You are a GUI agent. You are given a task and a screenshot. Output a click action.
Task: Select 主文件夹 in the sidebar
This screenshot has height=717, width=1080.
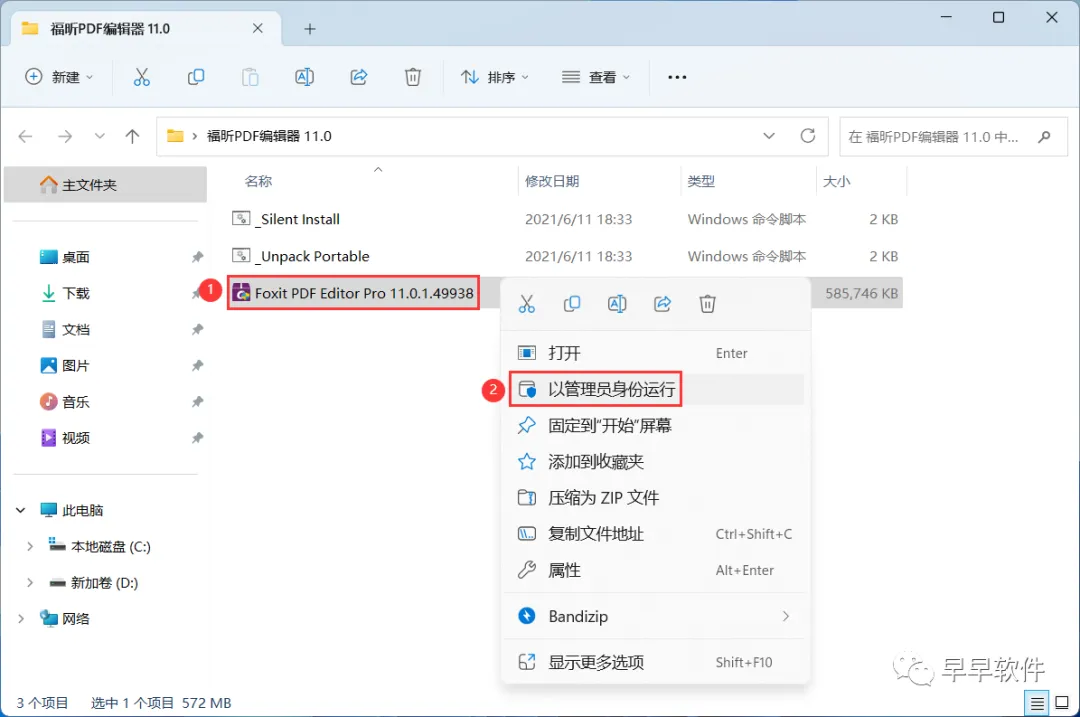pos(105,185)
